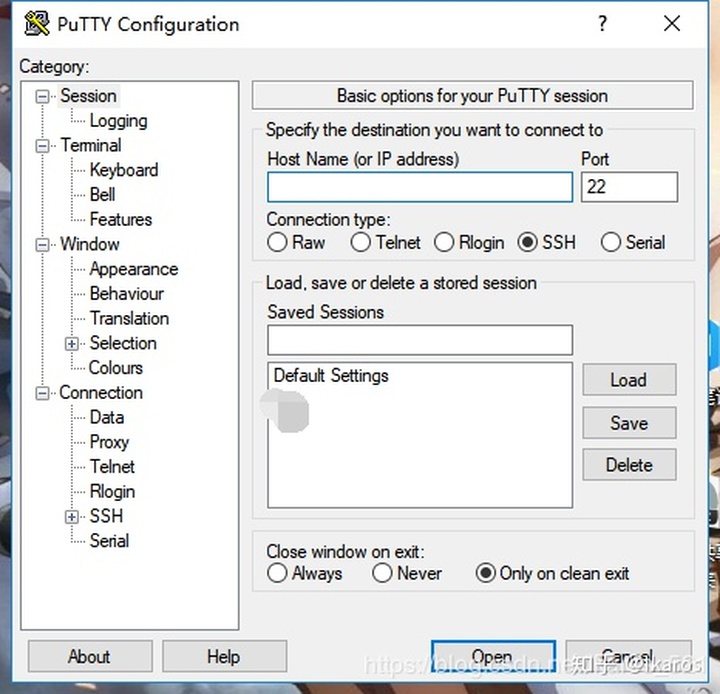Click the Save session button
Viewport: 720px width, 694px height.
pos(629,423)
